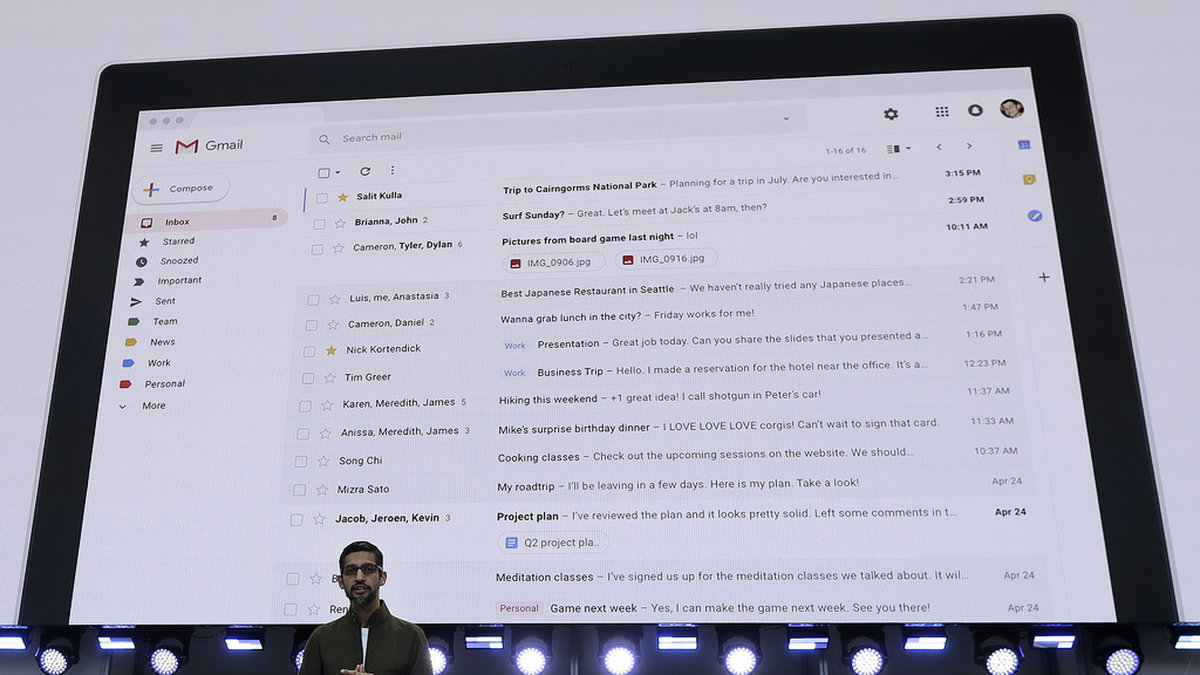The width and height of the screenshot is (1200, 675).
Task: Open Calendar in the side panel
Action: [x=1024, y=145]
